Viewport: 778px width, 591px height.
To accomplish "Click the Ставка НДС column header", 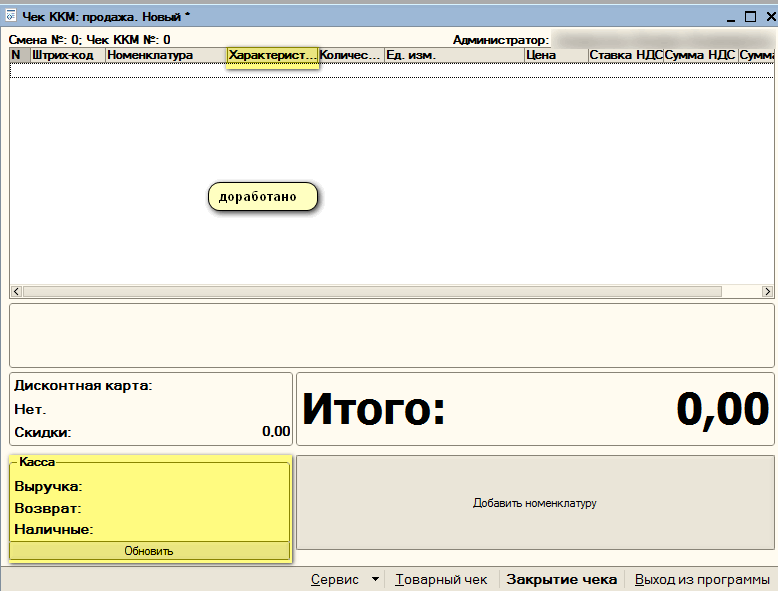I will click(x=625, y=55).
